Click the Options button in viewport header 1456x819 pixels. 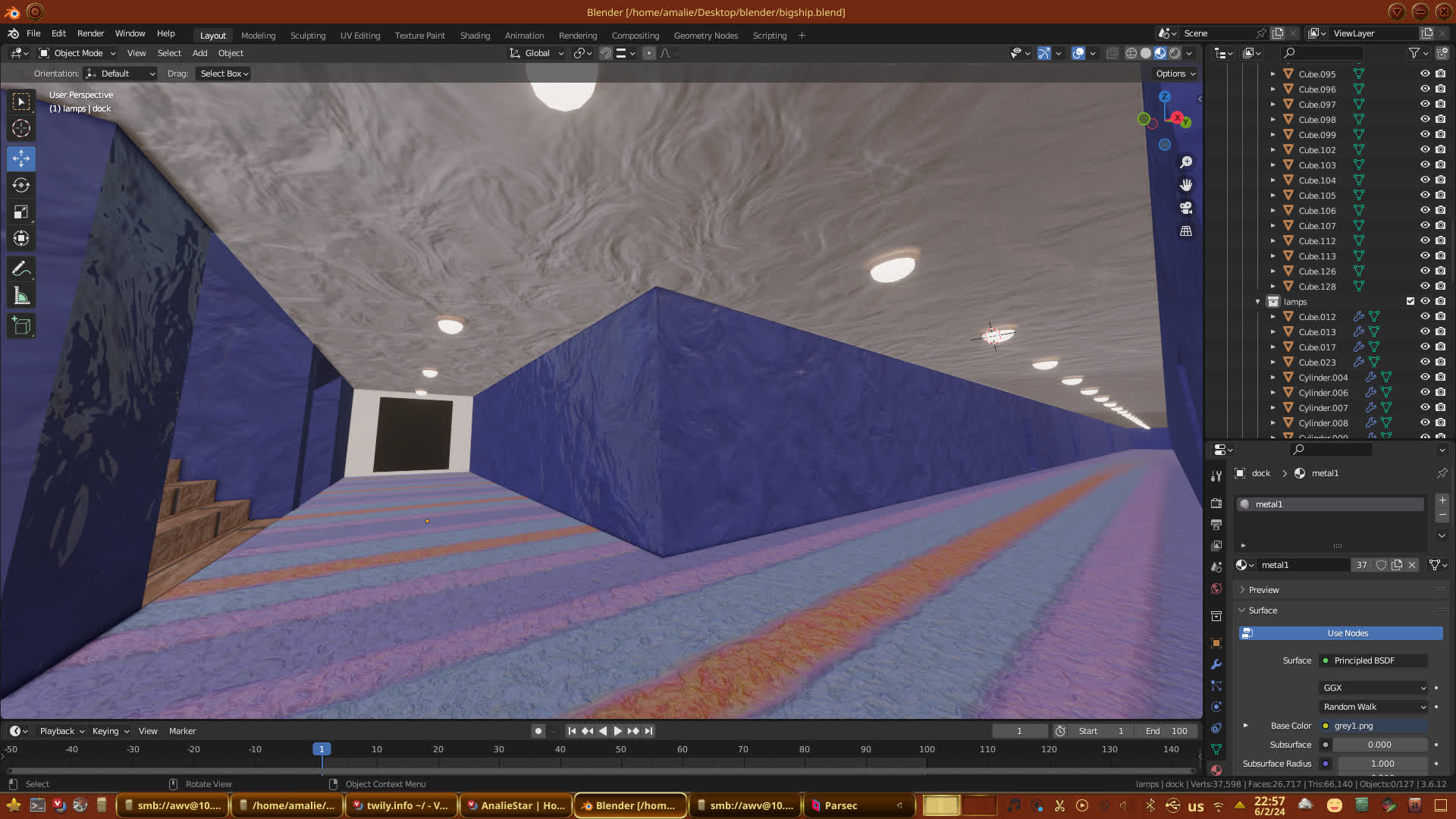click(1175, 74)
